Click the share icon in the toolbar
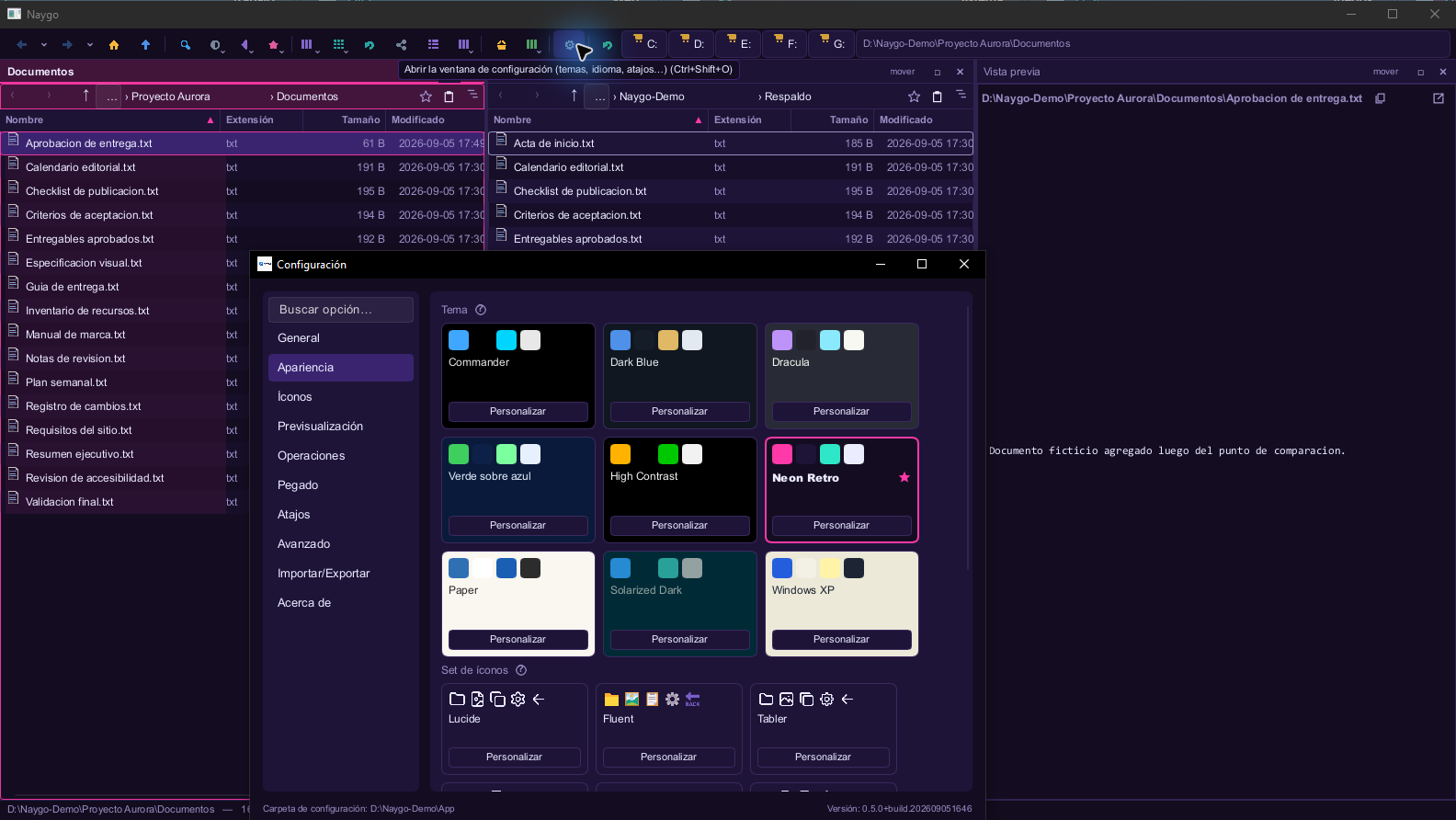The height and width of the screenshot is (820, 1456). [401, 44]
